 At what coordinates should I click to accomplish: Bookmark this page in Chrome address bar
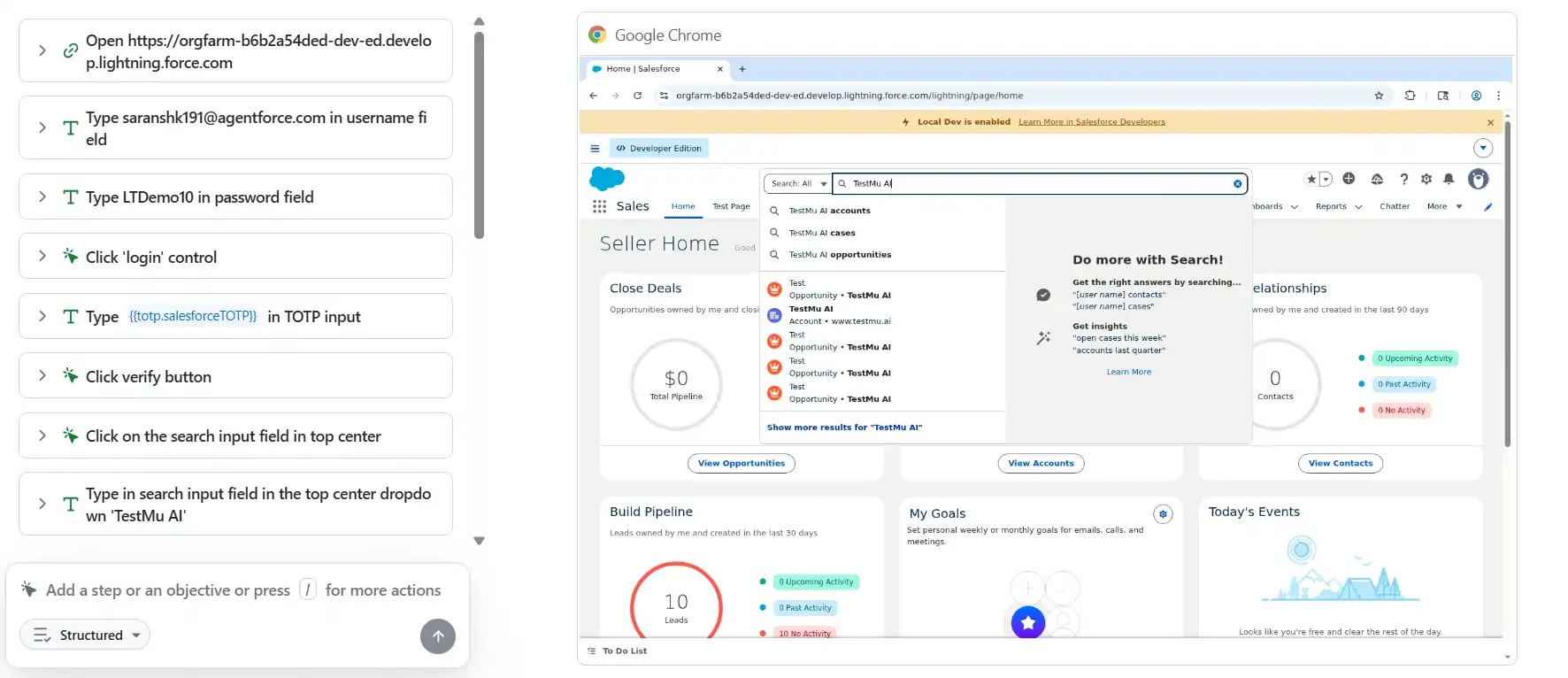[x=1379, y=96]
